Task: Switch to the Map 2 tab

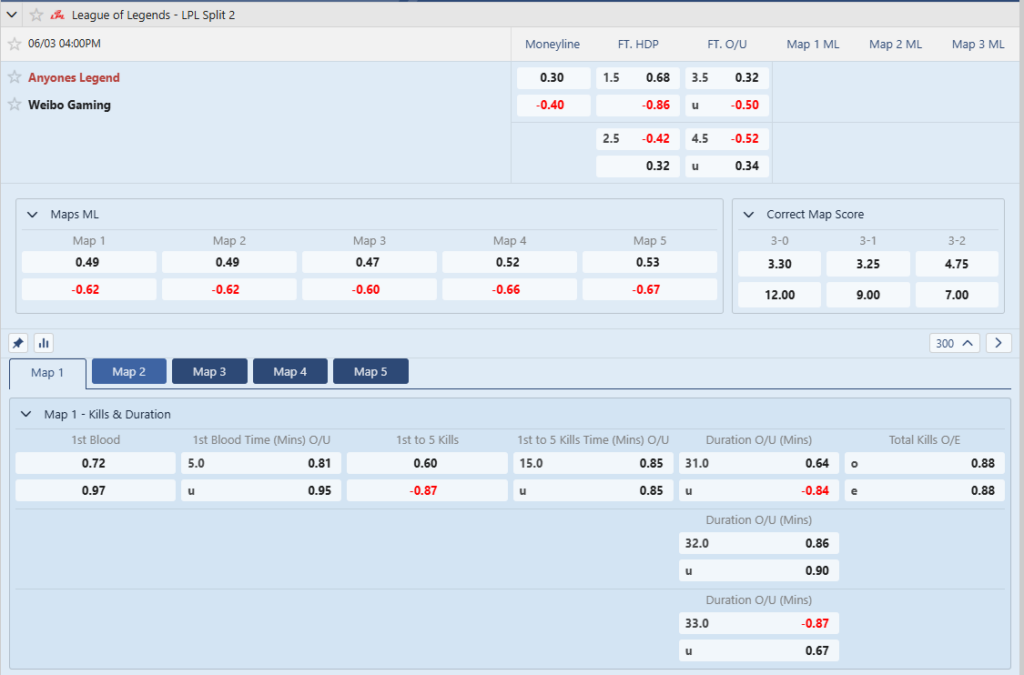Action: [129, 371]
